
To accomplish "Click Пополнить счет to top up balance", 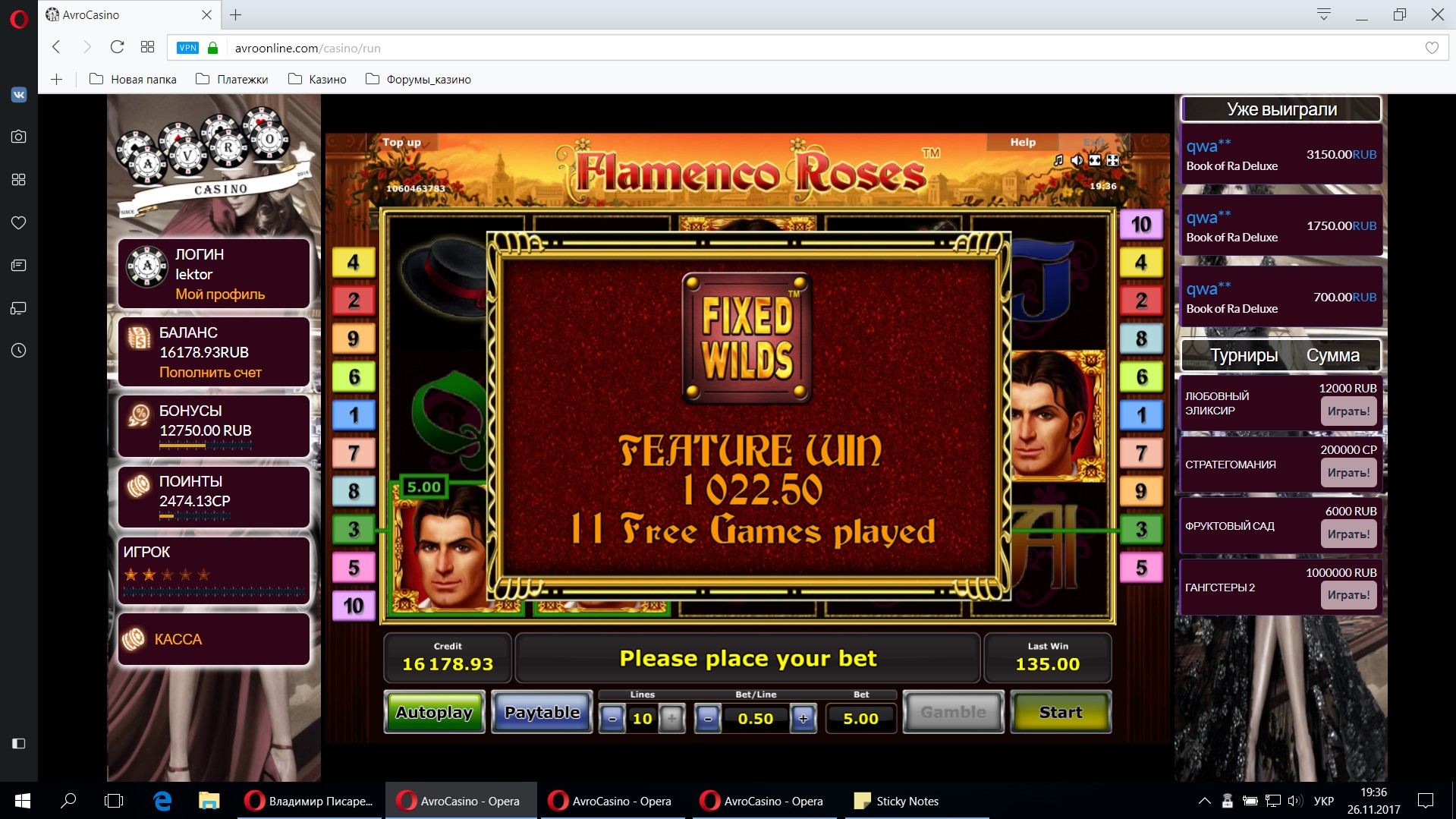I will point(210,373).
